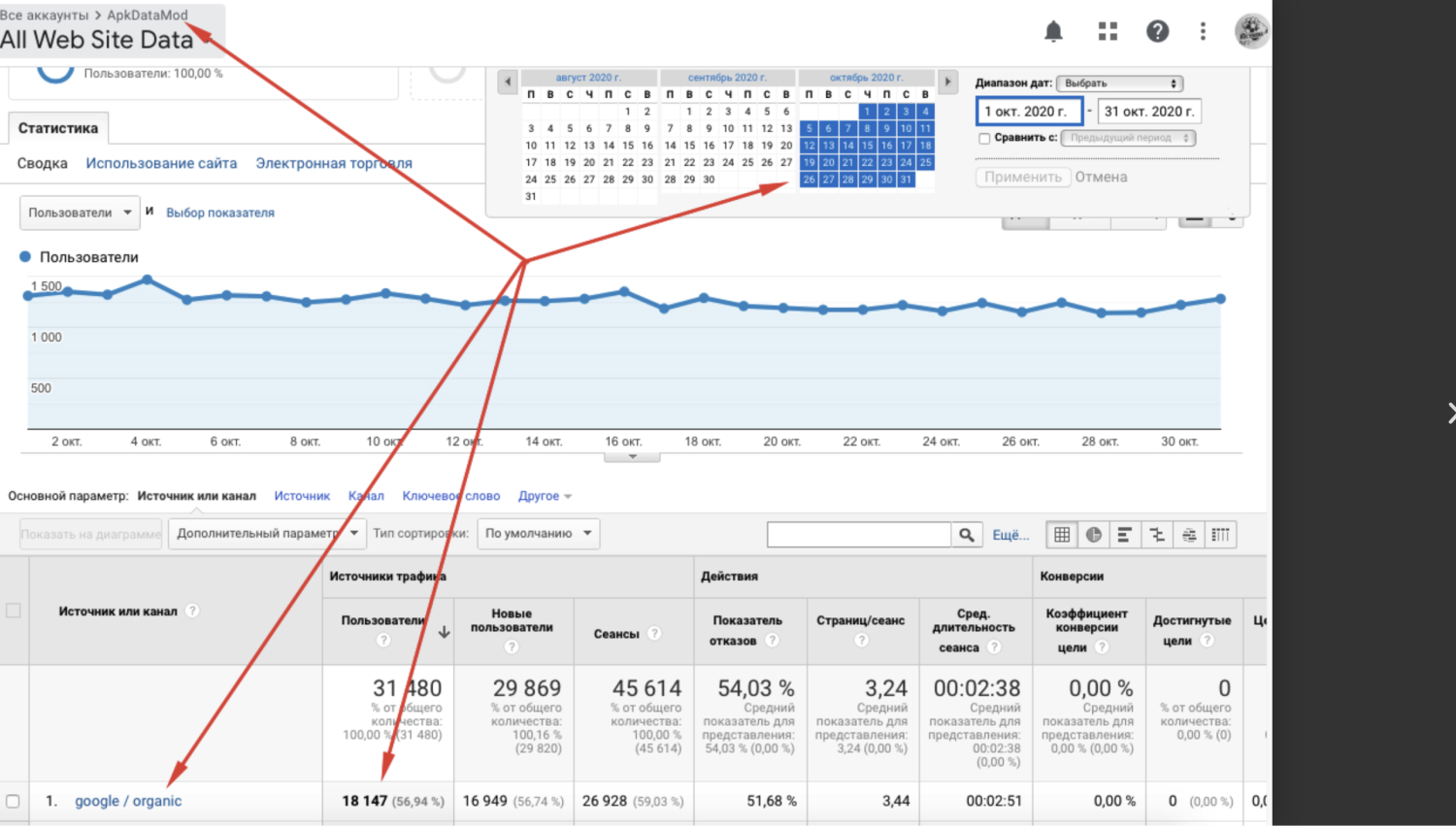Image resolution: width=1456 pixels, height=826 pixels.
Task: Open the "По умолчанию" sort type dropdown
Action: point(538,534)
